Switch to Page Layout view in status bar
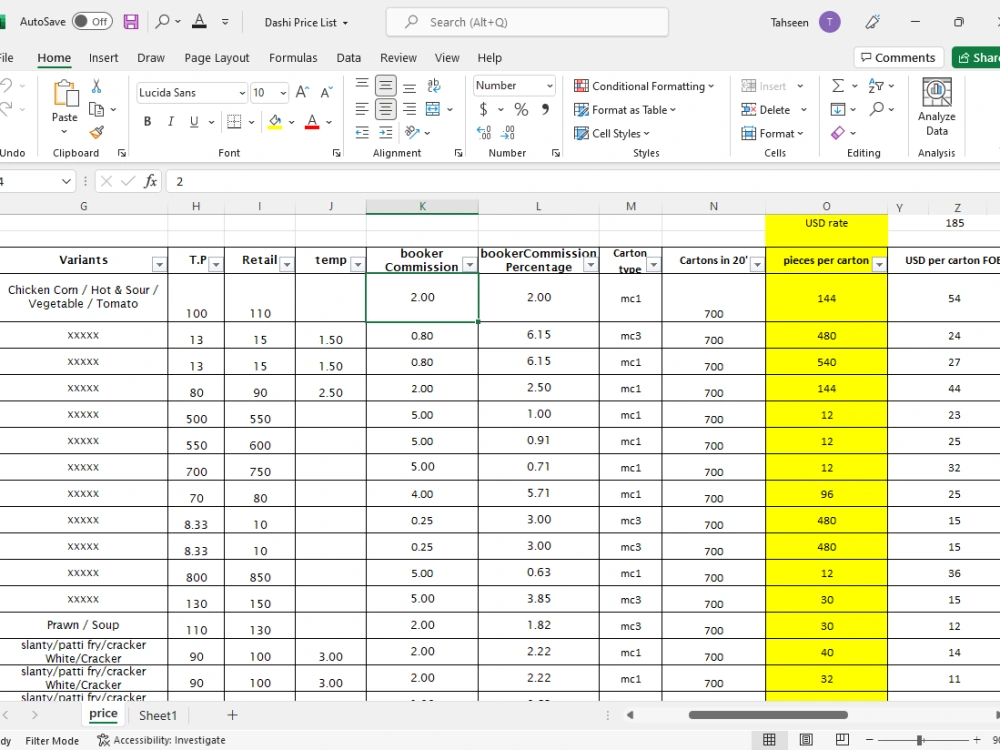 click(x=806, y=739)
